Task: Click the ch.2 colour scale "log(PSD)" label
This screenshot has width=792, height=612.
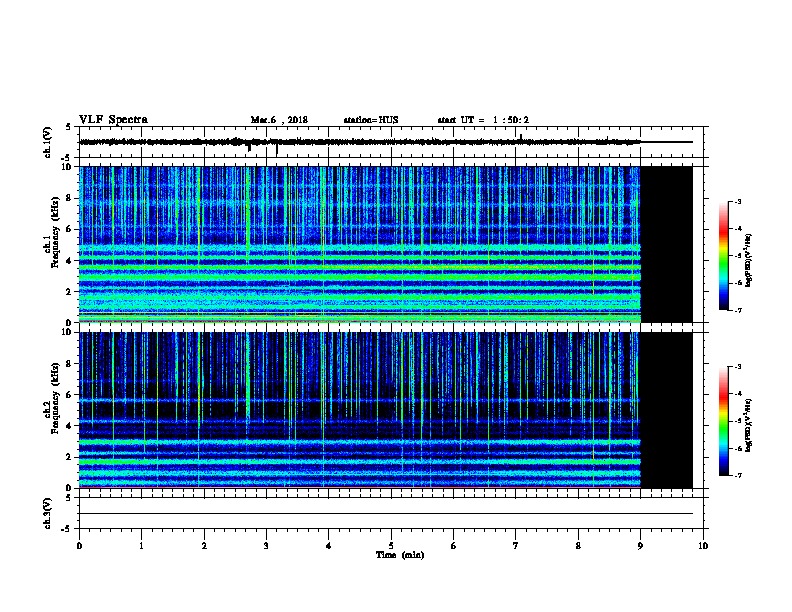Action: pos(749,425)
